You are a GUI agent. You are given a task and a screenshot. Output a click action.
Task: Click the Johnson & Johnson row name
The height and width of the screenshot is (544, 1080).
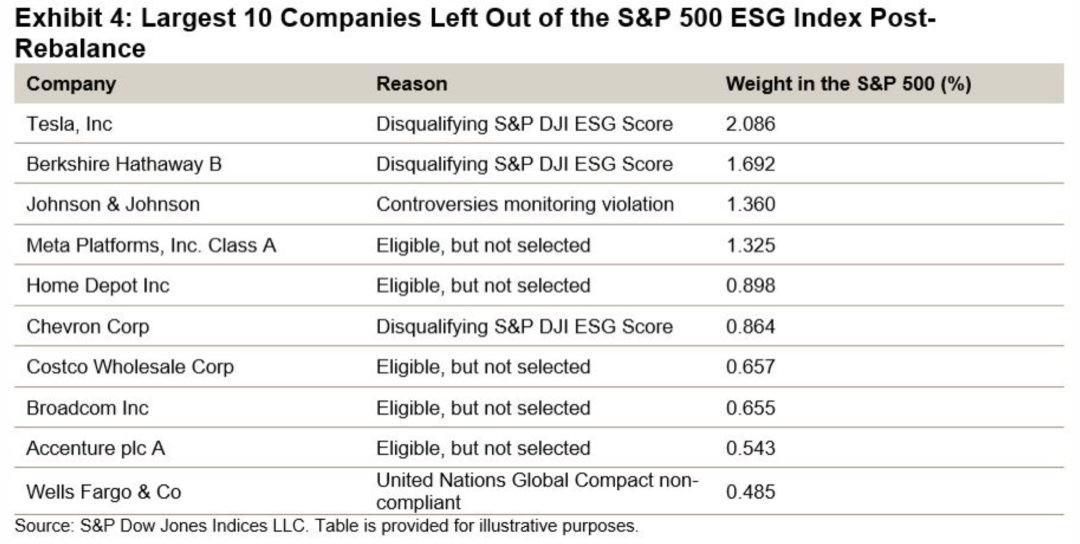[x=113, y=204]
